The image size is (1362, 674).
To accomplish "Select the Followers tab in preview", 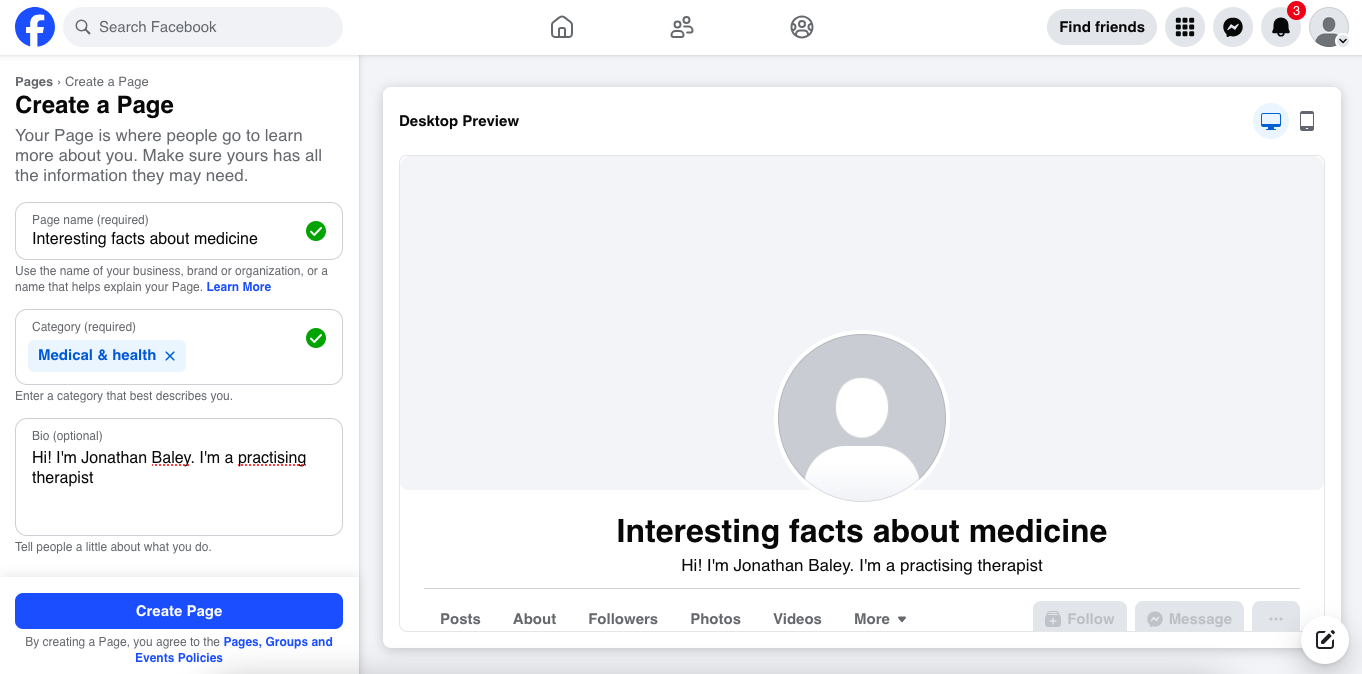I will (623, 619).
